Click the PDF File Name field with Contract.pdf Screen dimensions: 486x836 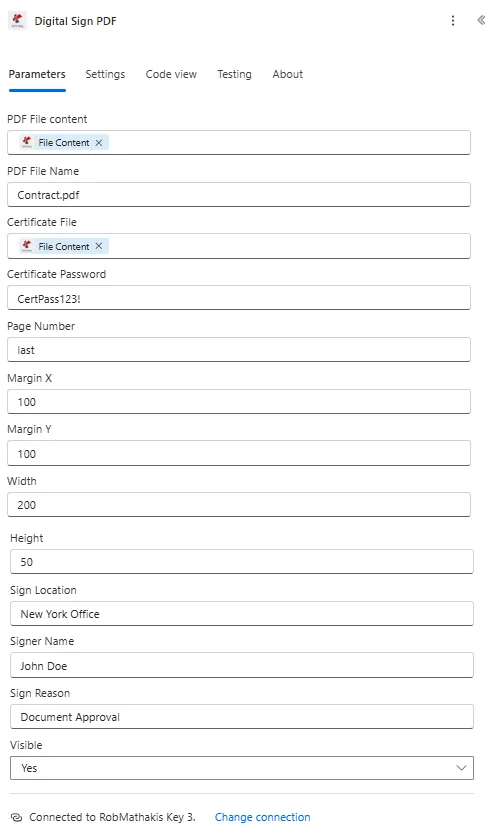(x=239, y=195)
